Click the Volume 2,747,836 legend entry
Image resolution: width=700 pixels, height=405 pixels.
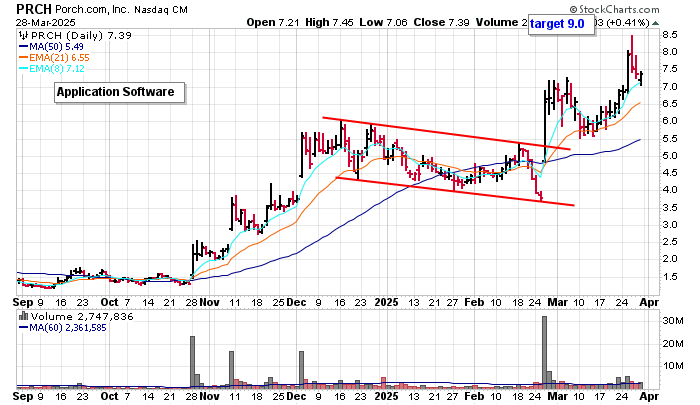pyautogui.click(x=76, y=317)
